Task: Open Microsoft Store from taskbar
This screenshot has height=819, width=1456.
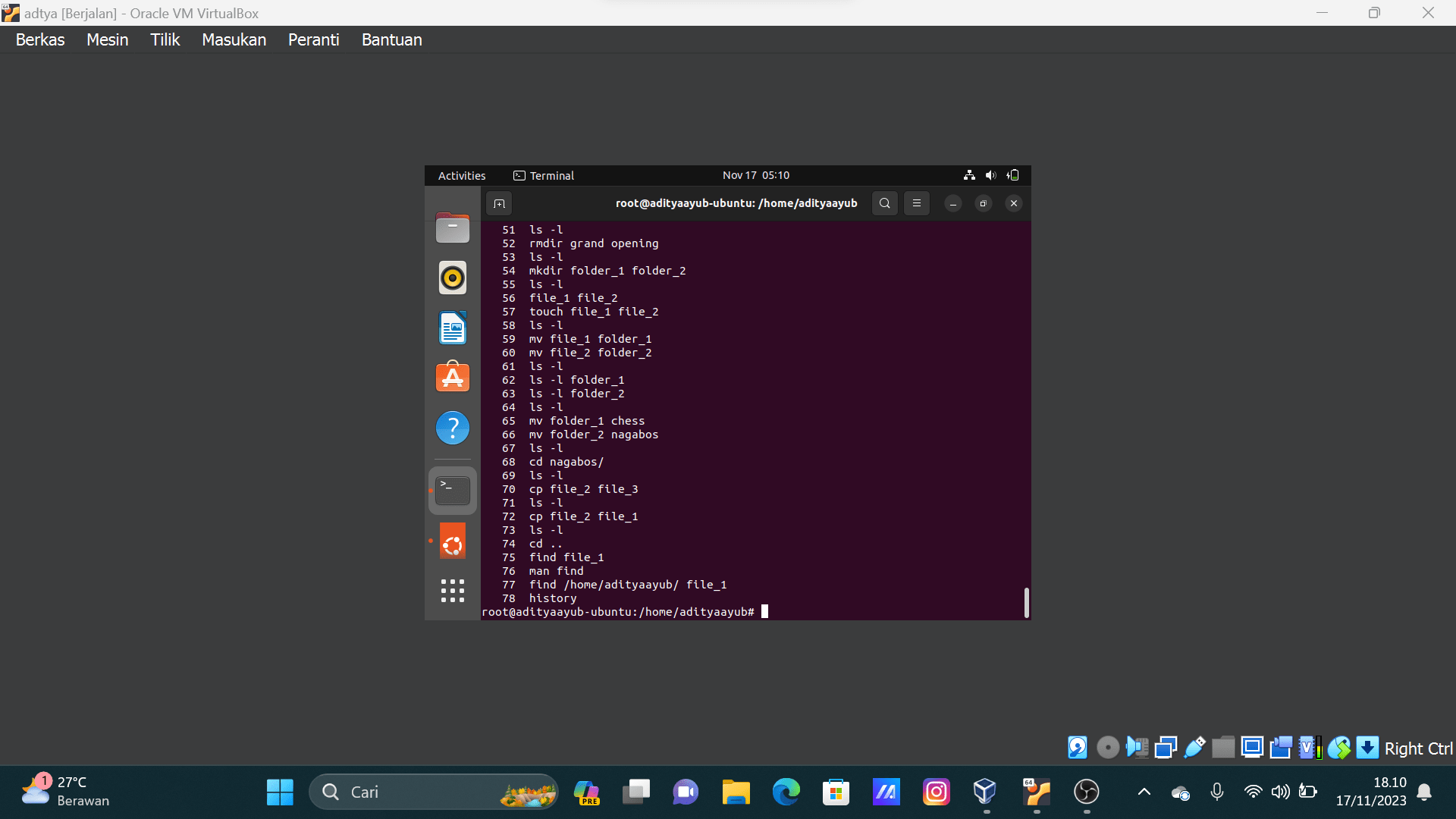Action: point(836,792)
